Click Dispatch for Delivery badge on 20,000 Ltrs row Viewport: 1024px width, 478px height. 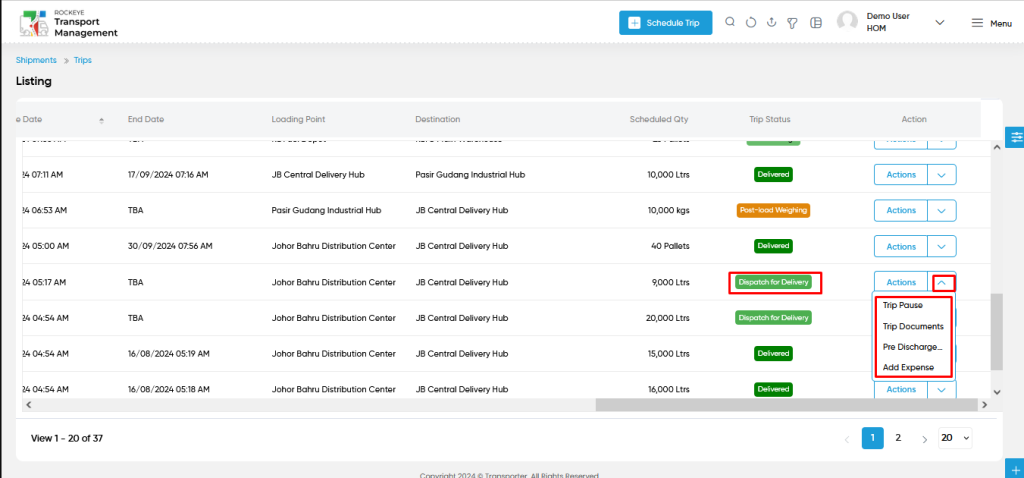(773, 318)
